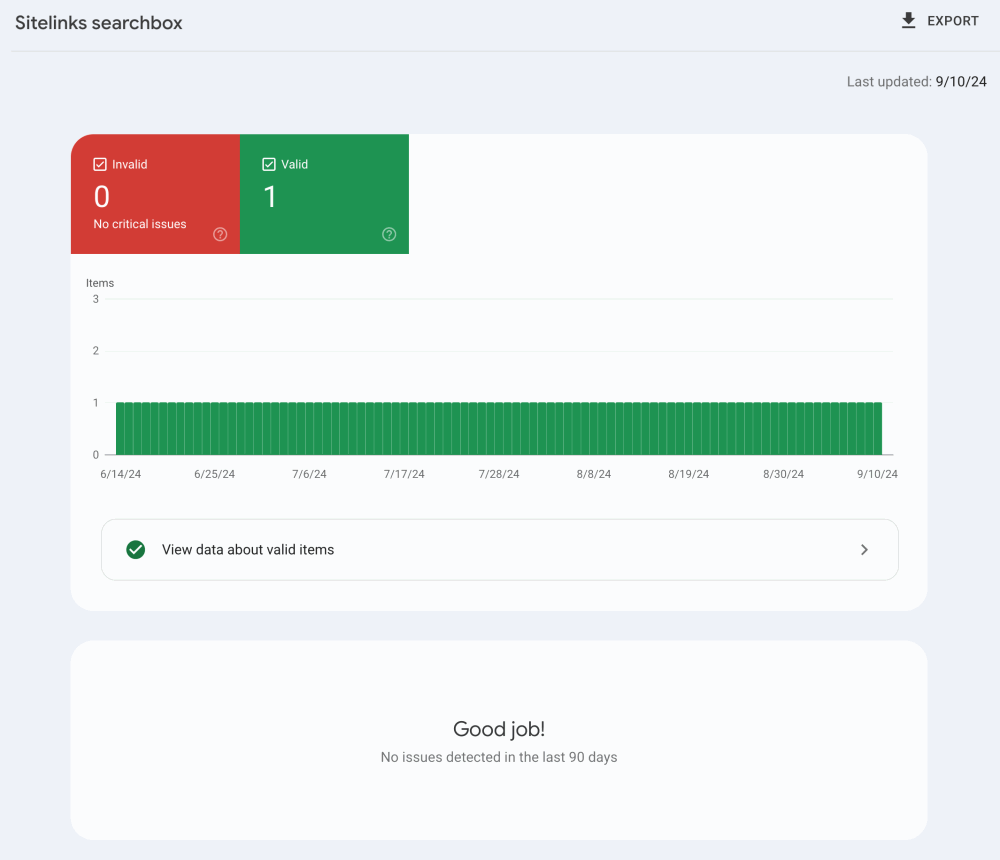Open help icon on Valid card

click(x=389, y=234)
